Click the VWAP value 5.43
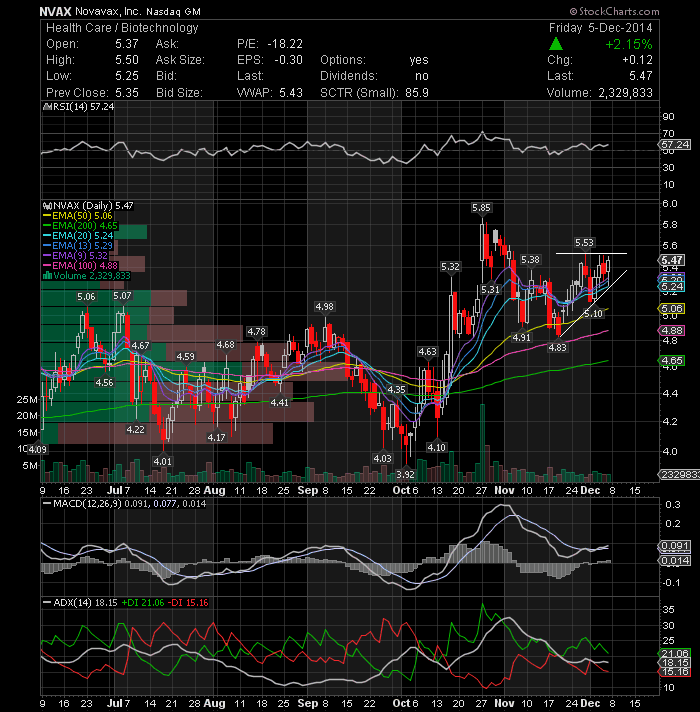700x712 pixels. 291,92
